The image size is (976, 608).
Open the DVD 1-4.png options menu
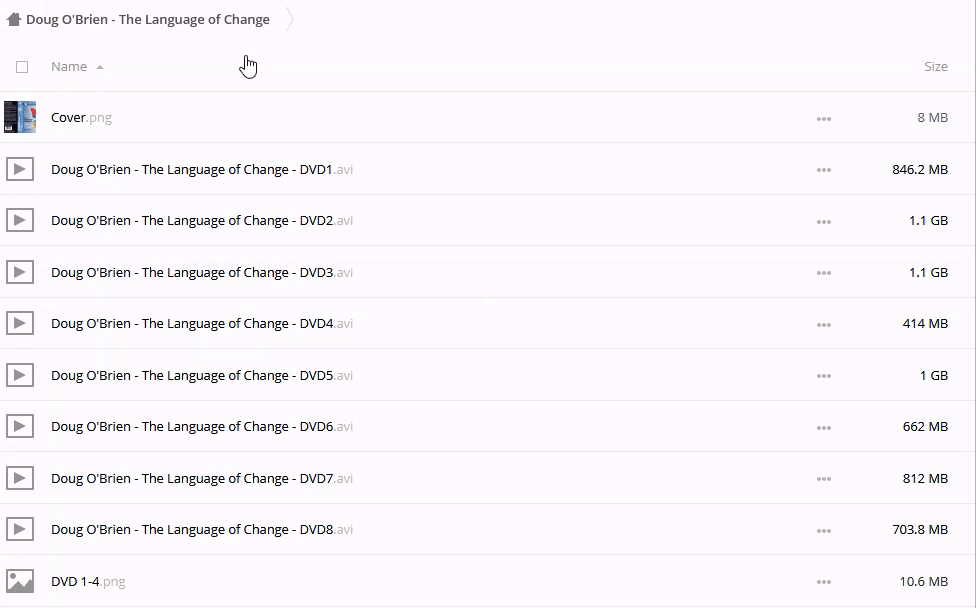point(823,582)
